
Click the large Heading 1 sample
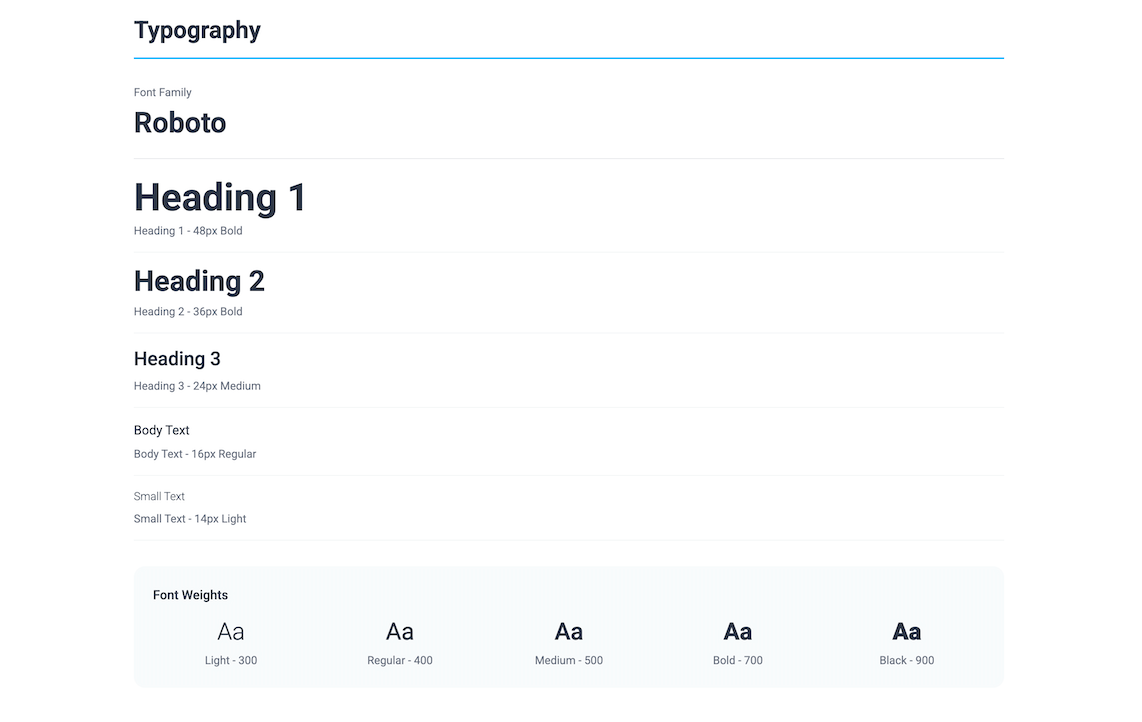point(220,197)
